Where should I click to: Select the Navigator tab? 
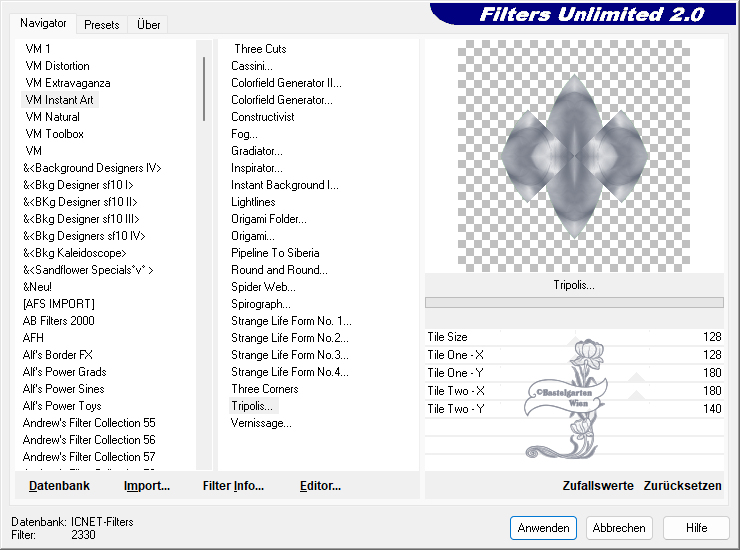tap(44, 23)
